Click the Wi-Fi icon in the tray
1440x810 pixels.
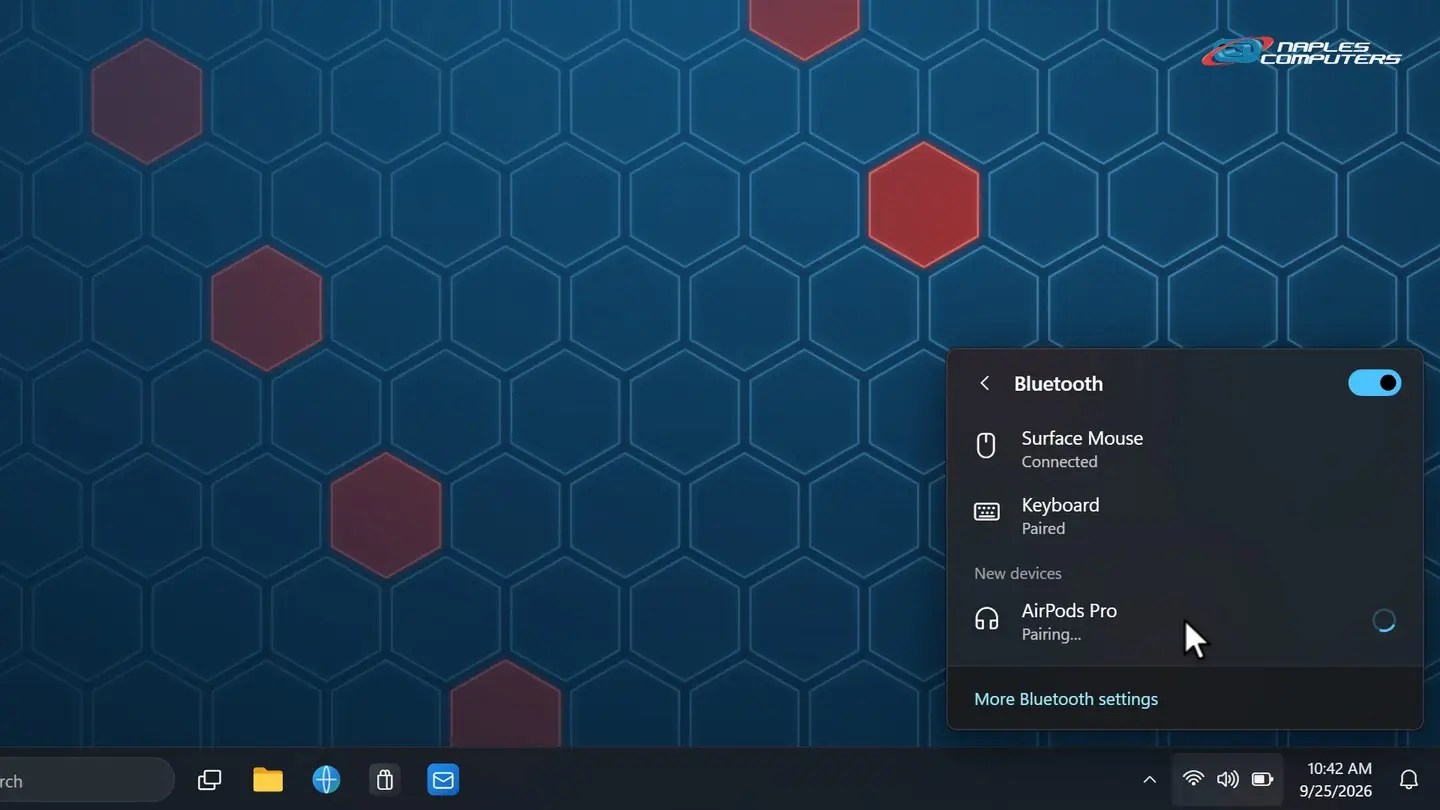1193,779
